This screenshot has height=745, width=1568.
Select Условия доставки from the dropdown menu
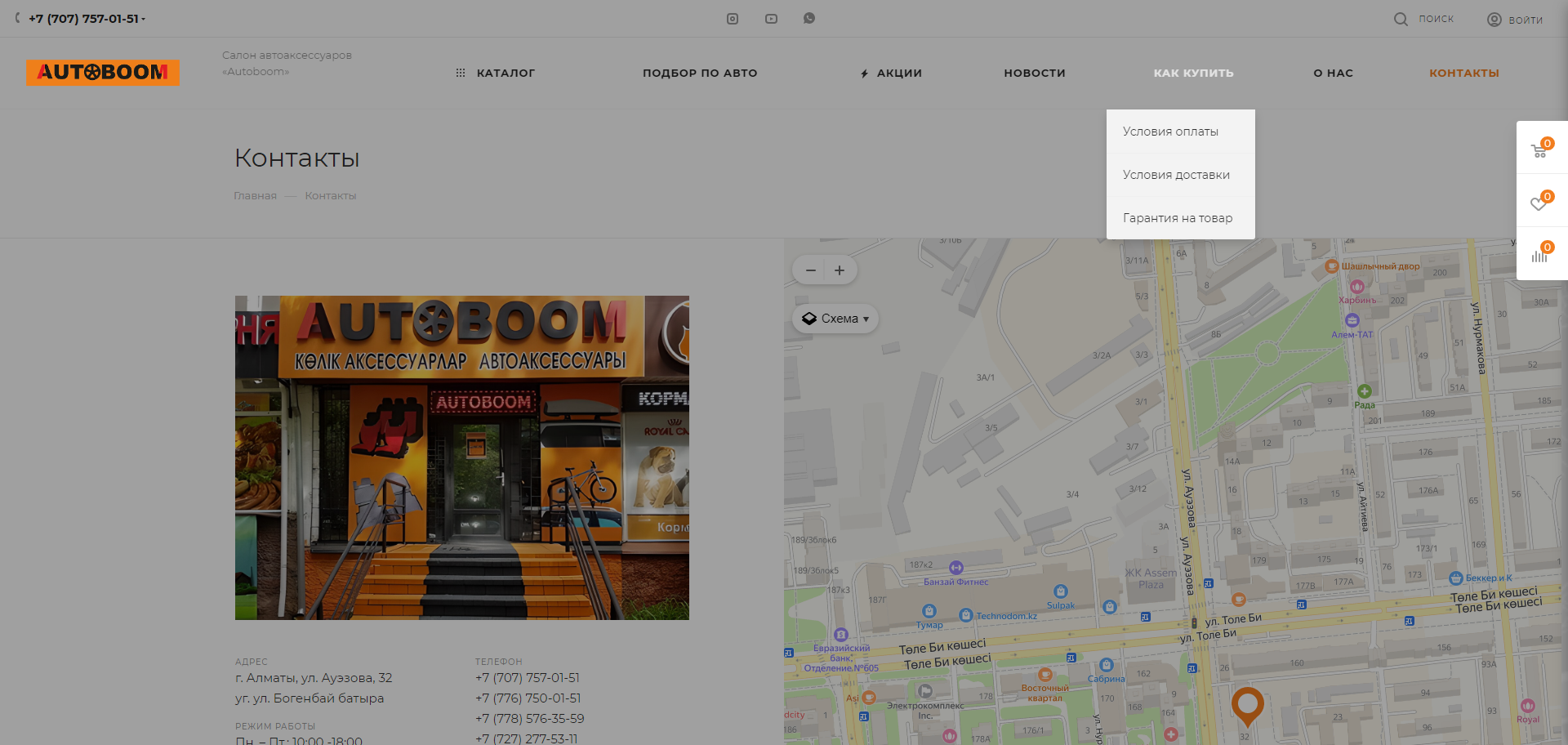[1181, 175]
